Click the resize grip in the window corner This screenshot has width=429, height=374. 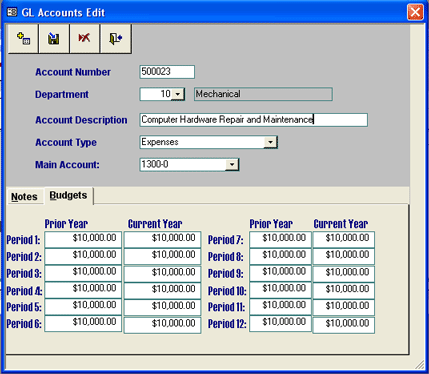(419, 365)
